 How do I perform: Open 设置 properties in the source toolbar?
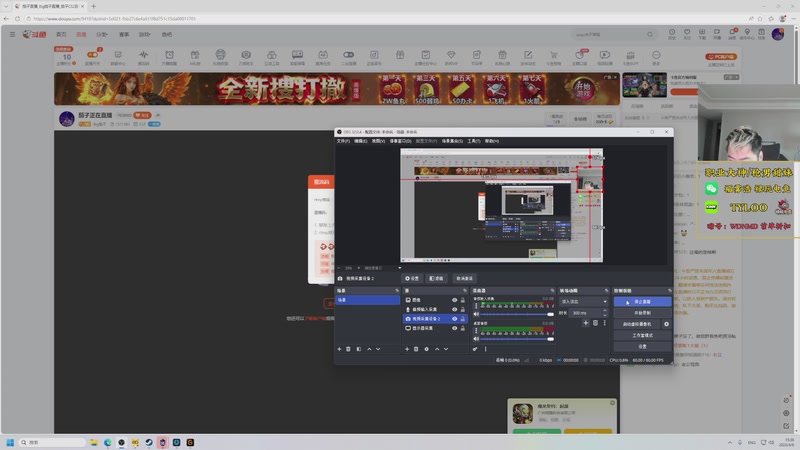point(412,278)
